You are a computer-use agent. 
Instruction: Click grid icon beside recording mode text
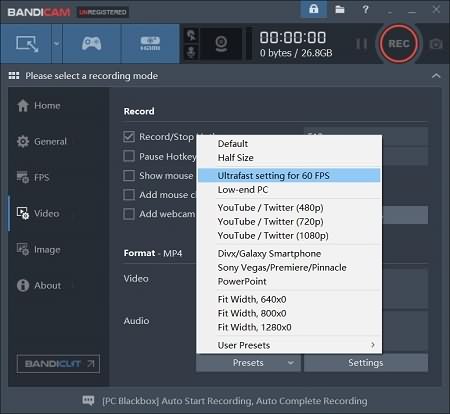(14, 76)
